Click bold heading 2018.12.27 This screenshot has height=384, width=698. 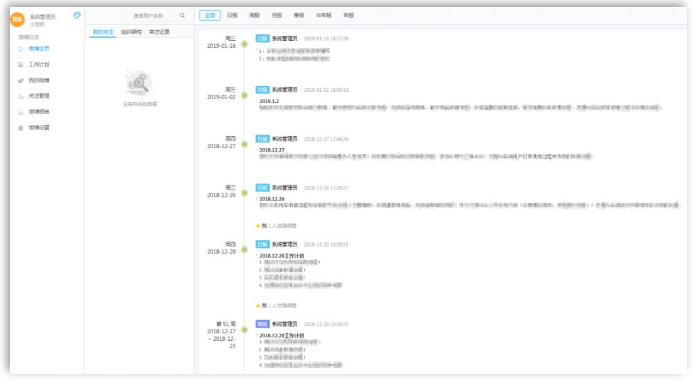point(272,150)
